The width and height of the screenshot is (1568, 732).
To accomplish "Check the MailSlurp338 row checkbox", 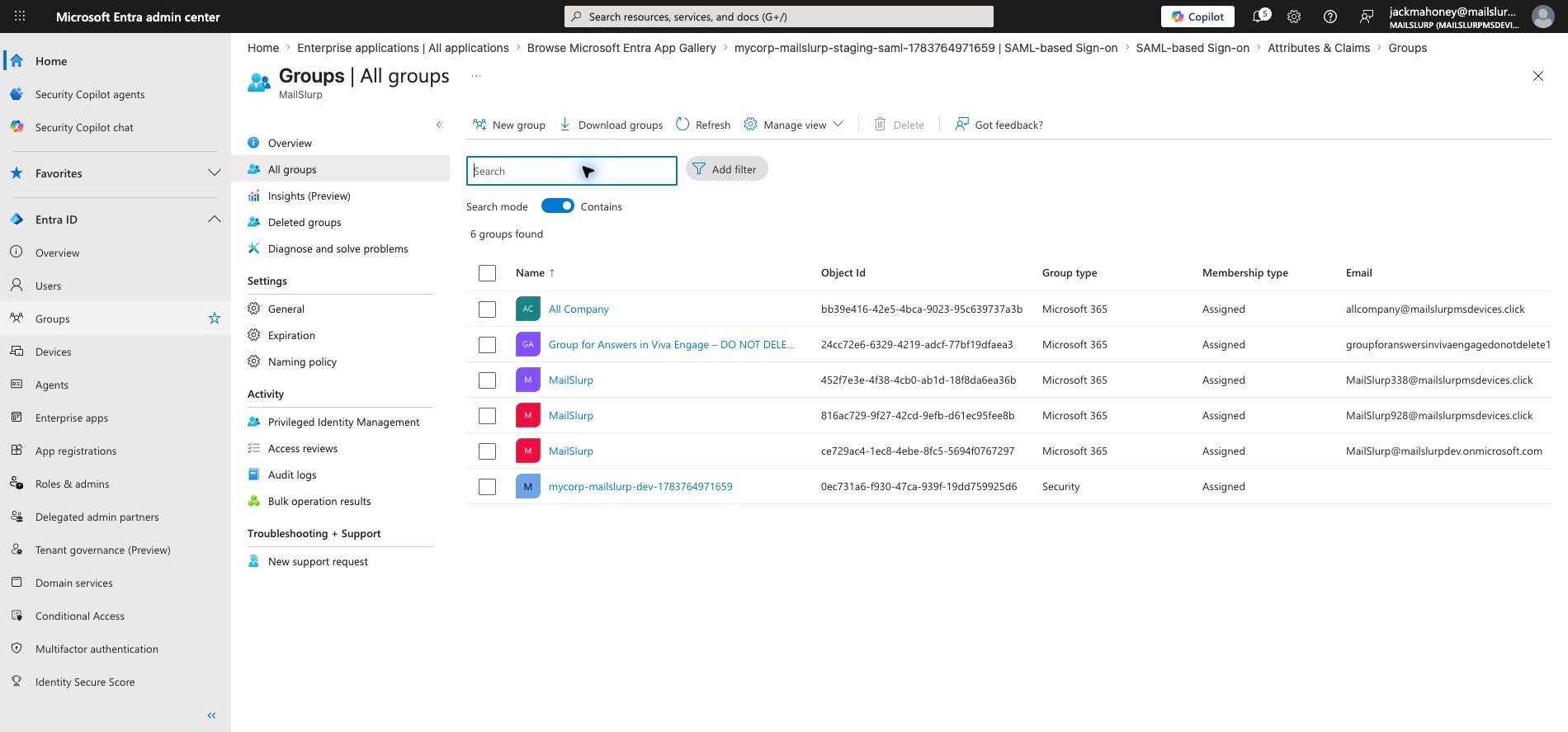I will (487, 380).
